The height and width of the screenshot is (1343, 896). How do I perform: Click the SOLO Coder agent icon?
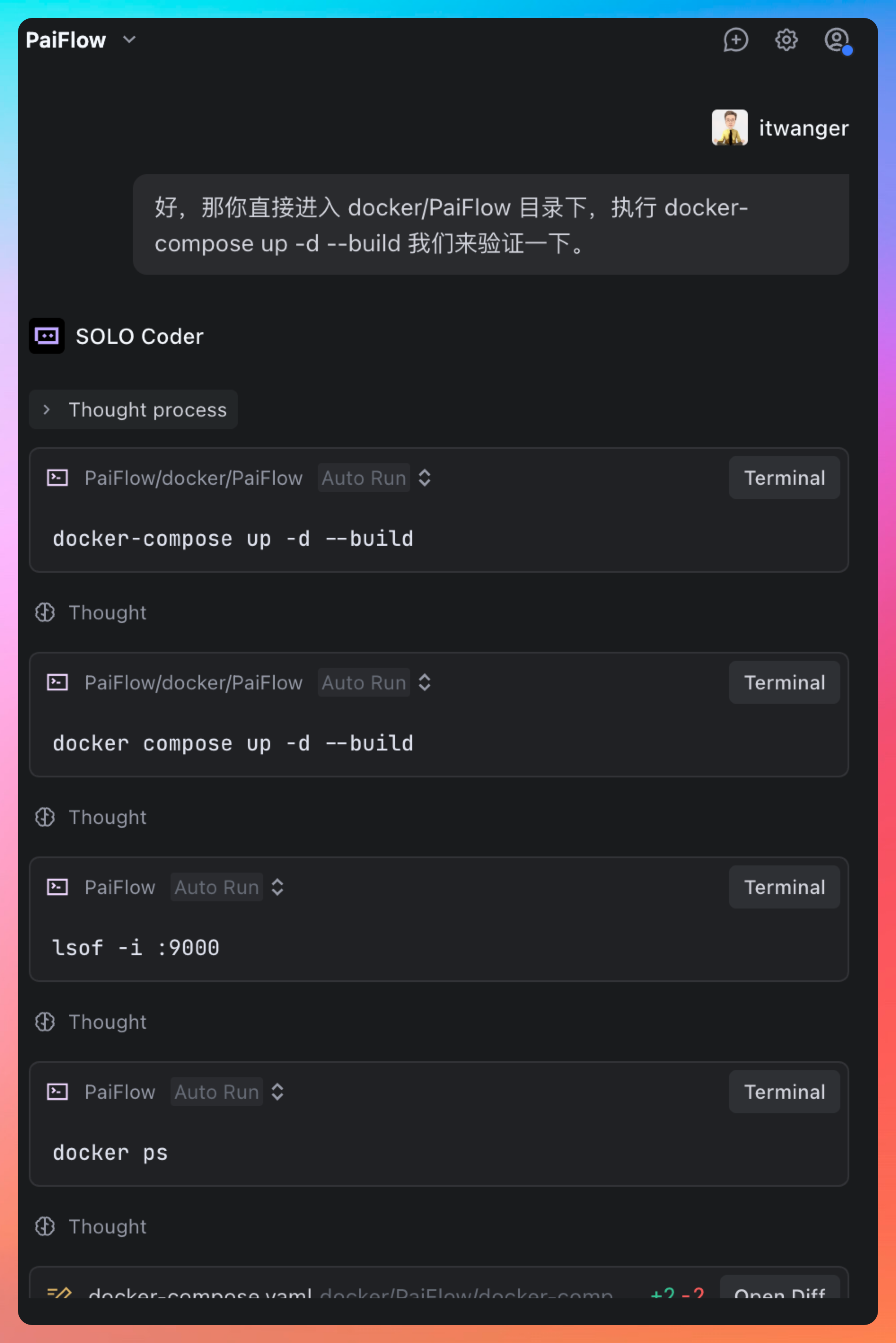click(47, 336)
